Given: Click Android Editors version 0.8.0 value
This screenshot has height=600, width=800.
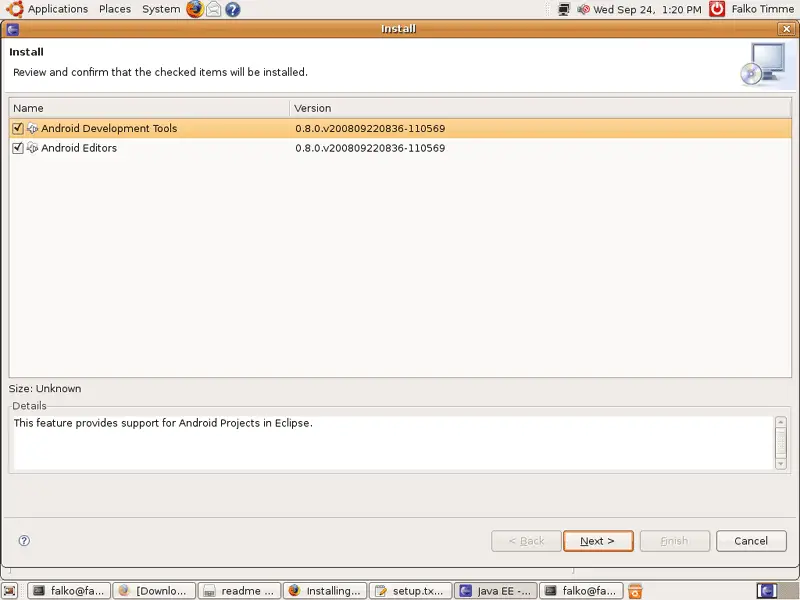Looking at the screenshot, I should [x=370, y=148].
